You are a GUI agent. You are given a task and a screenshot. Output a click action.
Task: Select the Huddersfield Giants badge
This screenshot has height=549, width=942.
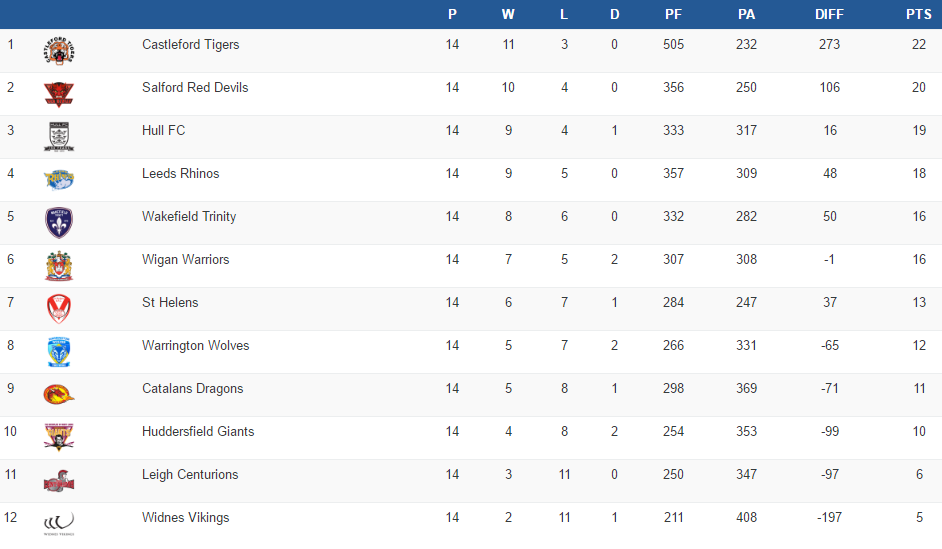click(59, 437)
